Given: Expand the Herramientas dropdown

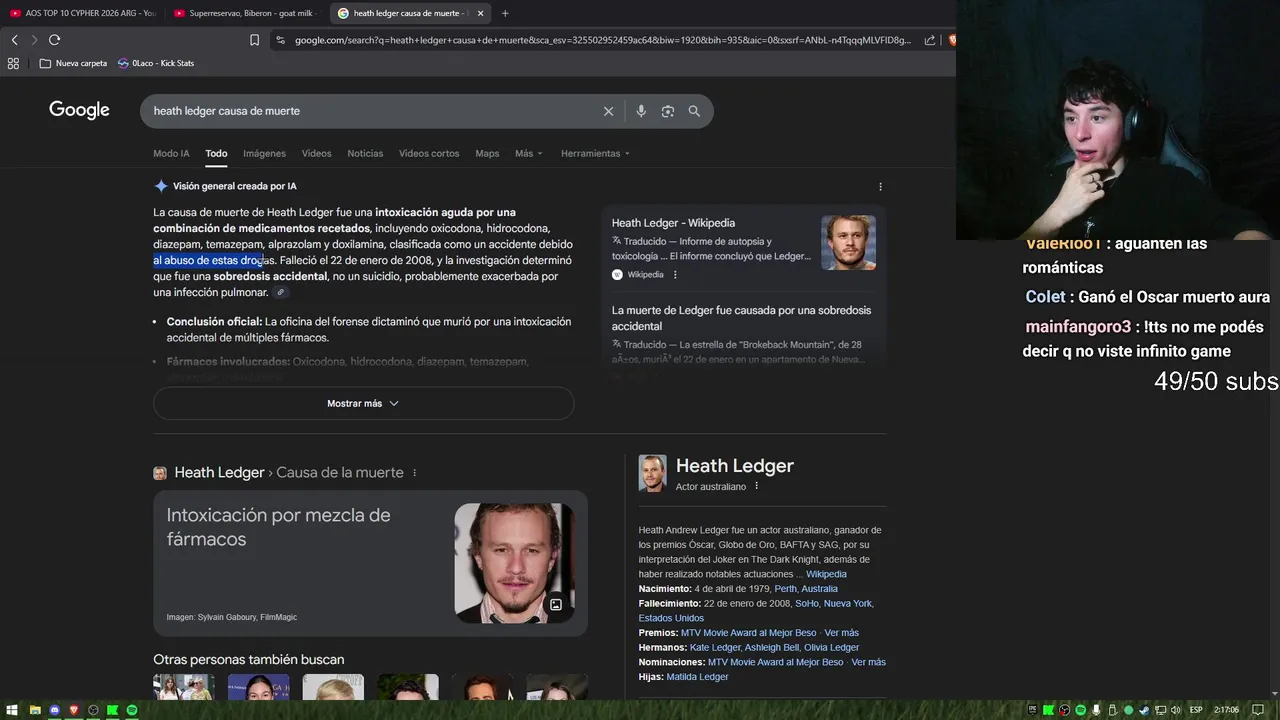Looking at the screenshot, I should click(x=595, y=153).
